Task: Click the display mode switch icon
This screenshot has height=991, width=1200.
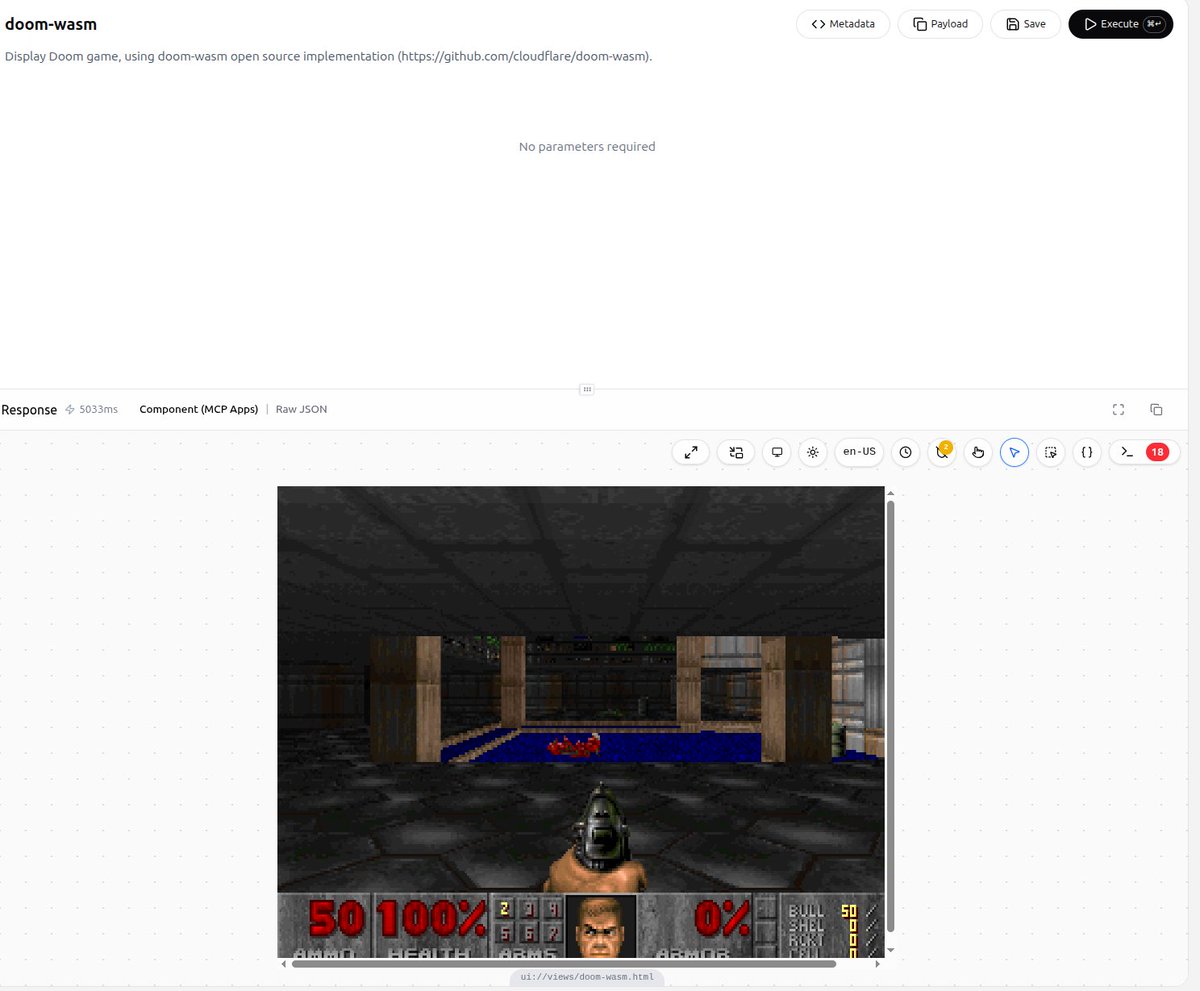Action: coord(736,452)
